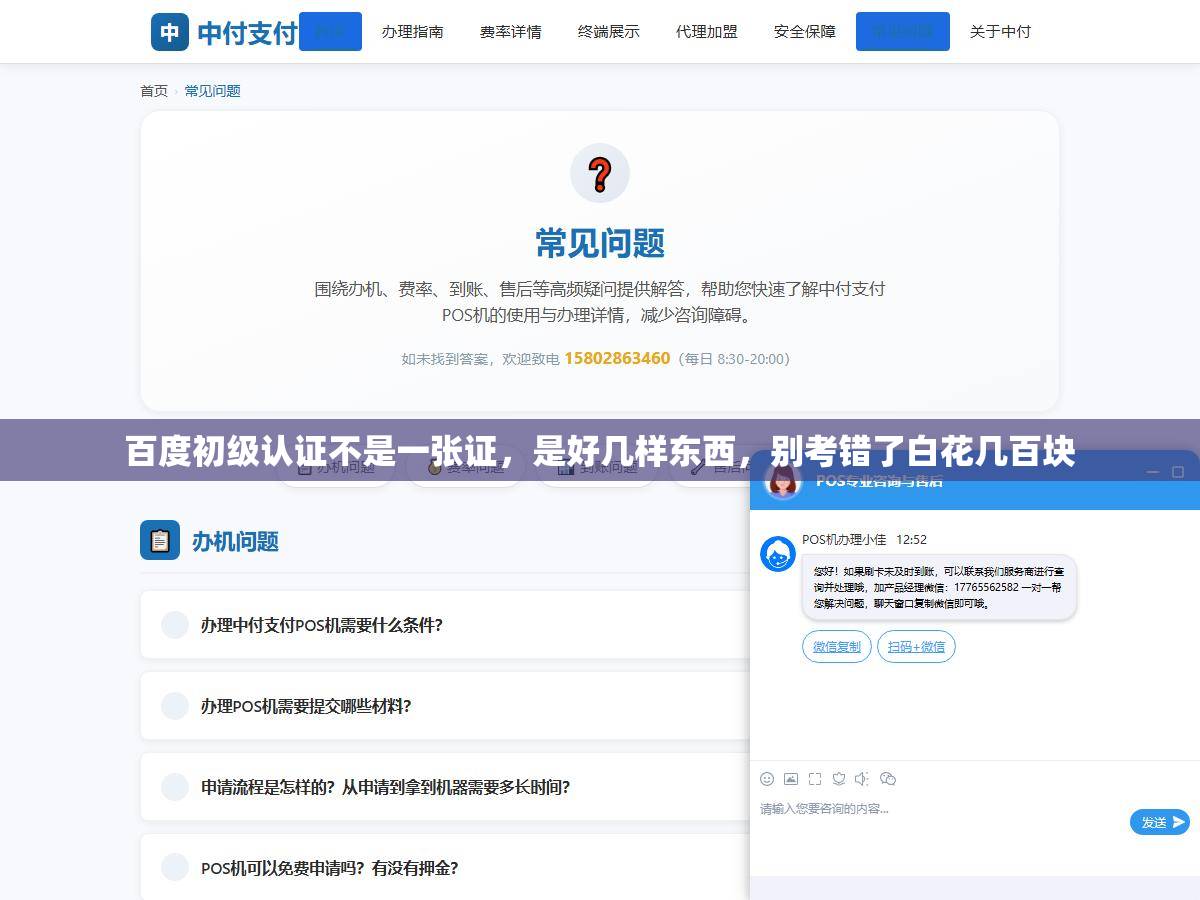Click the phone number 15802863460
This screenshot has height=900, width=1200.
click(617, 358)
